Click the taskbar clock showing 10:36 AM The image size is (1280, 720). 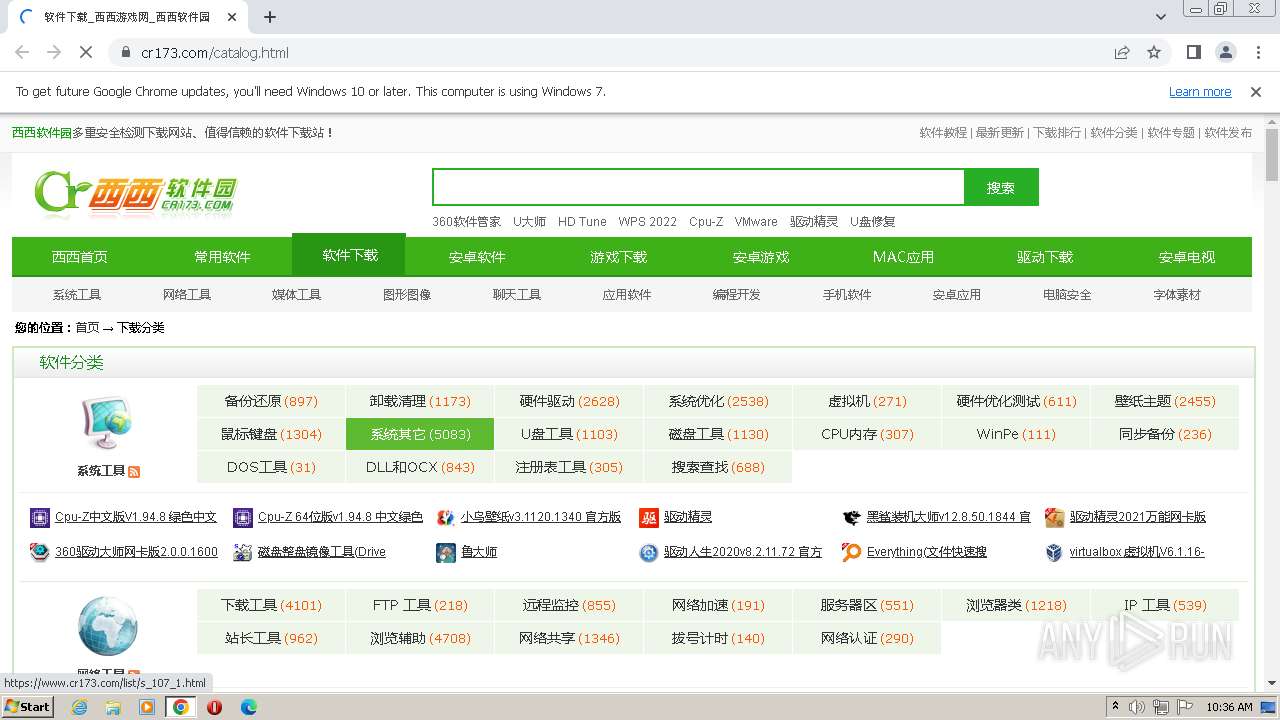click(x=1229, y=707)
